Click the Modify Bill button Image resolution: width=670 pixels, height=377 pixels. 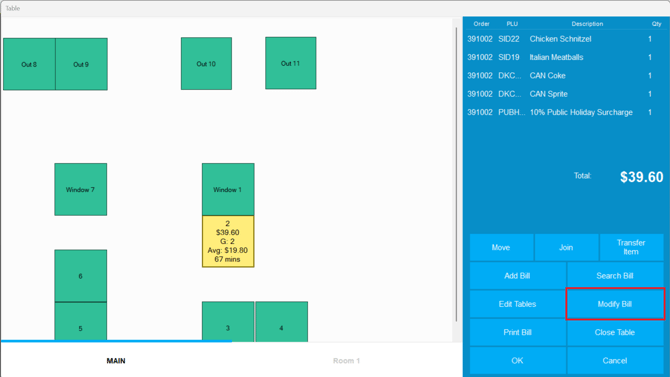coord(615,304)
